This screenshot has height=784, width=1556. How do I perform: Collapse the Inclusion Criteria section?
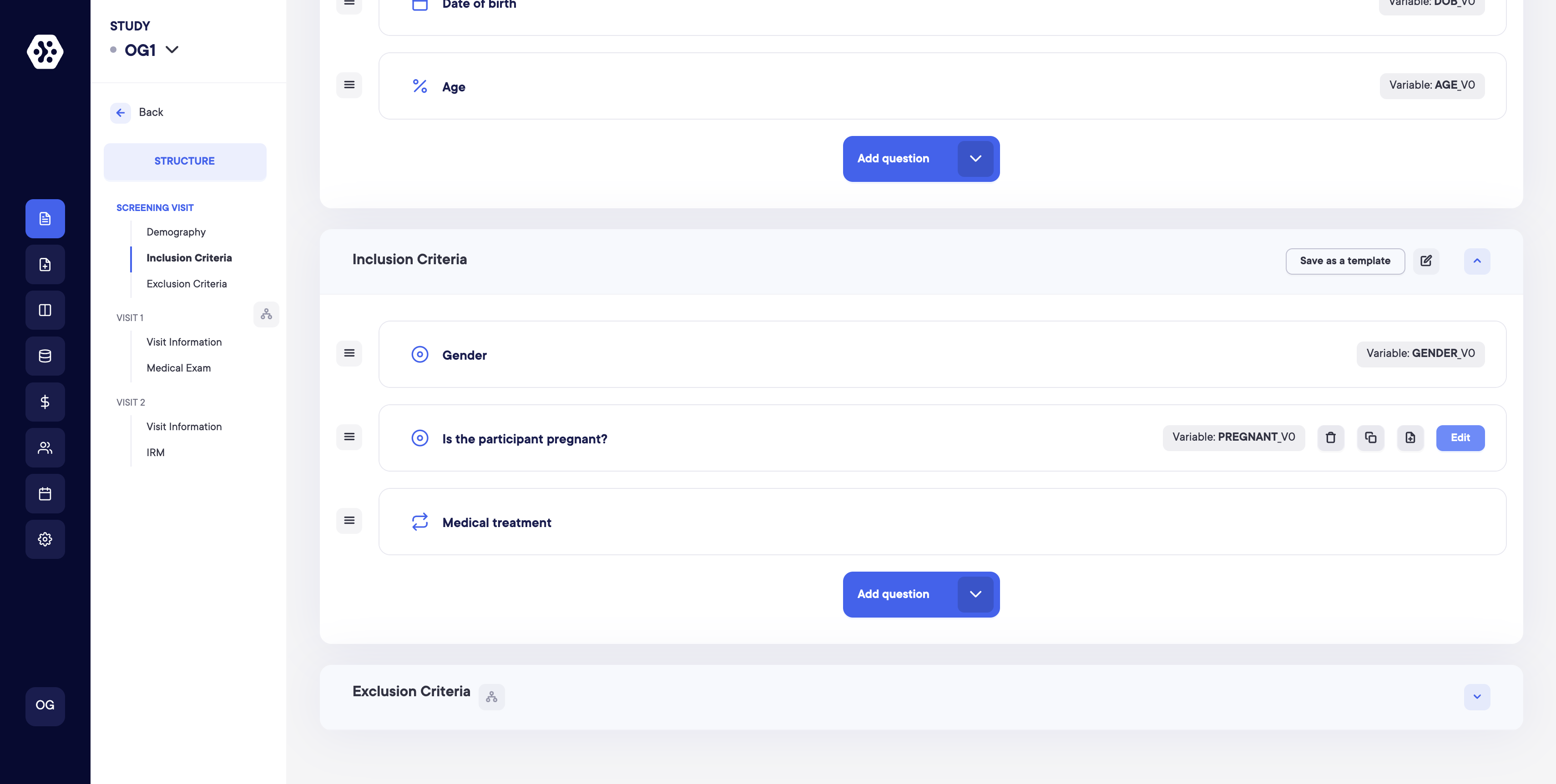pos(1477,261)
